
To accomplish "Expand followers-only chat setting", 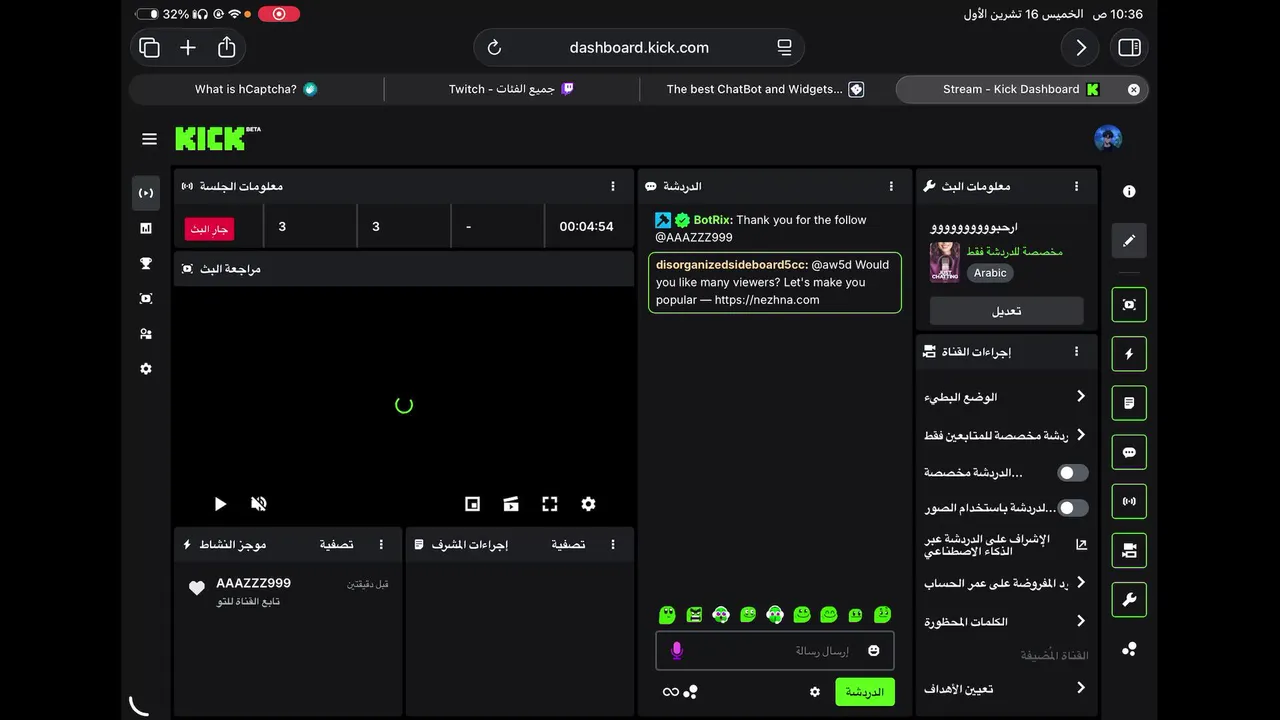I will (1005, 435).
